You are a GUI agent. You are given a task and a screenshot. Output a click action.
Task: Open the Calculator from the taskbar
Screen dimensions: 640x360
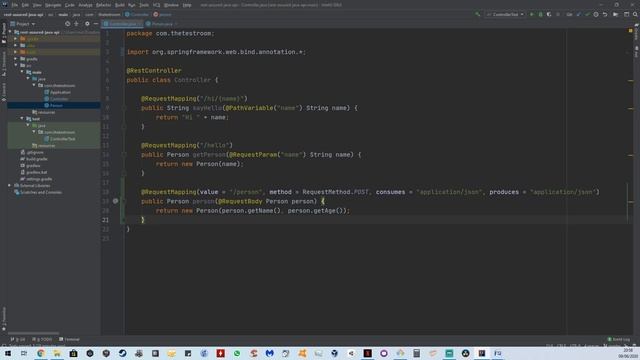416,353
